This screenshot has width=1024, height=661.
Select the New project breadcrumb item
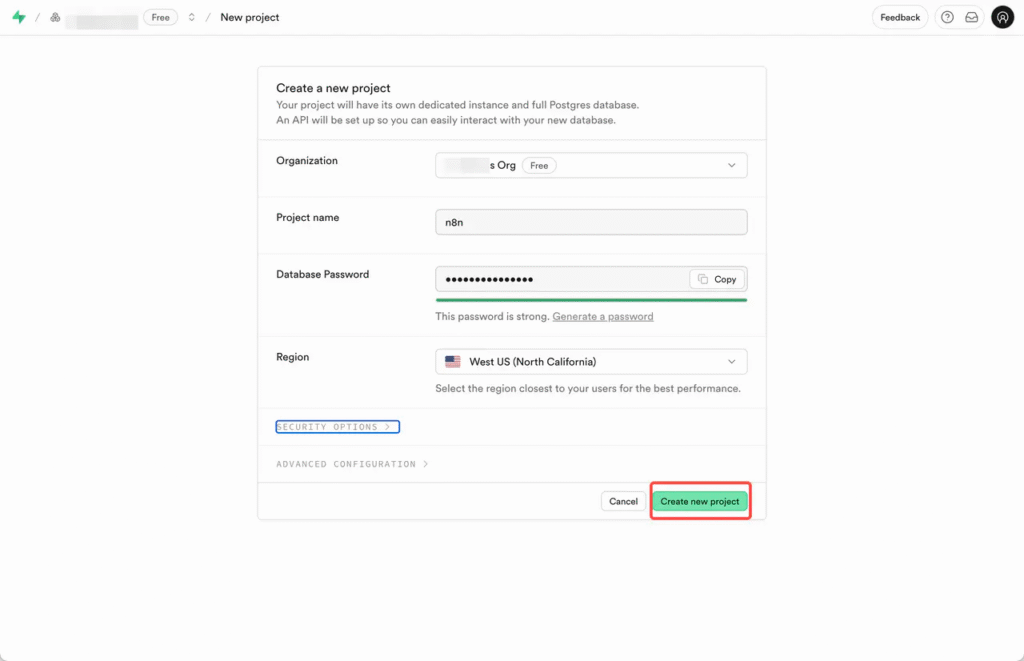point(250,17)
